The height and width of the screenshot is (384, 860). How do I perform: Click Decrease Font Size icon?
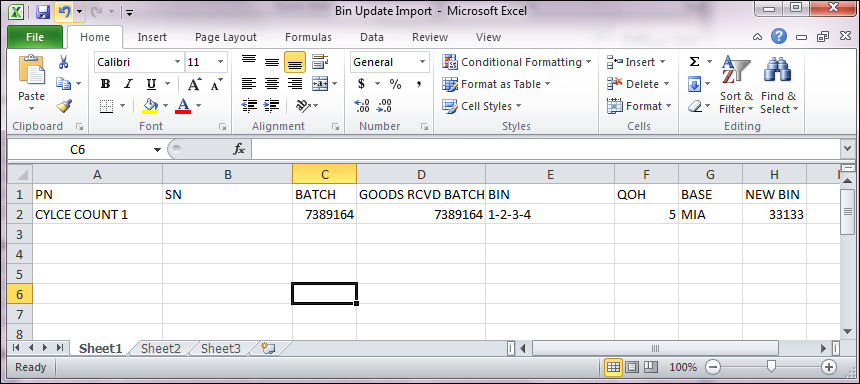pos(217,84)
